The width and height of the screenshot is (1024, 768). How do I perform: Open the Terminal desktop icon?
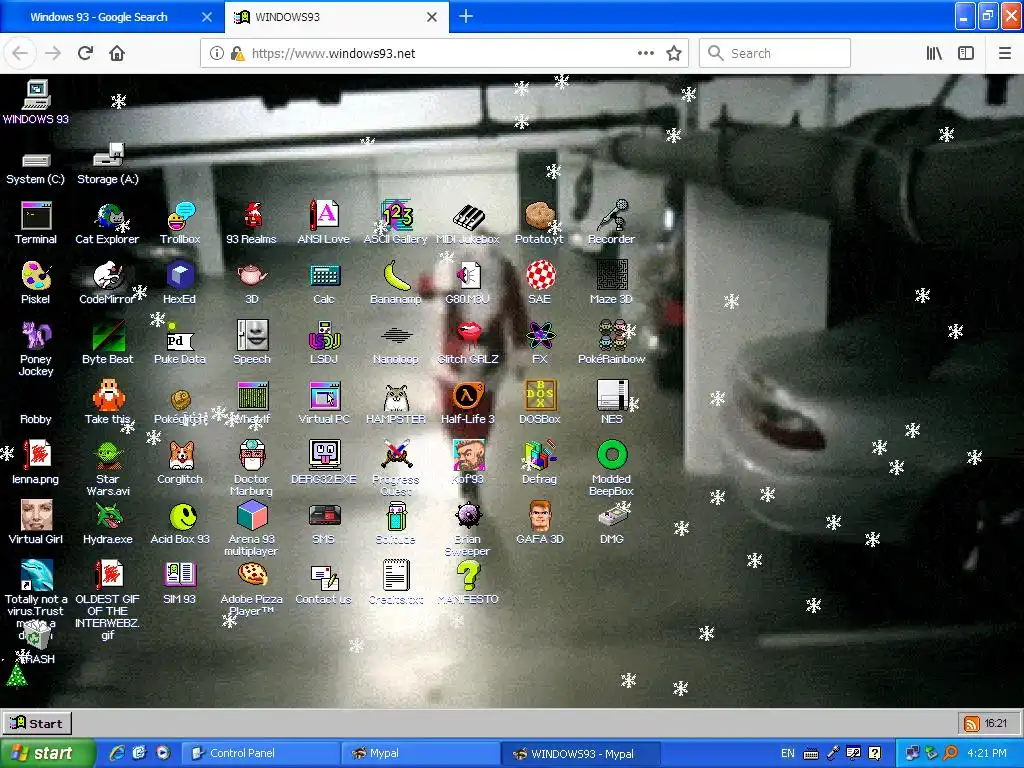pos(36,223)
